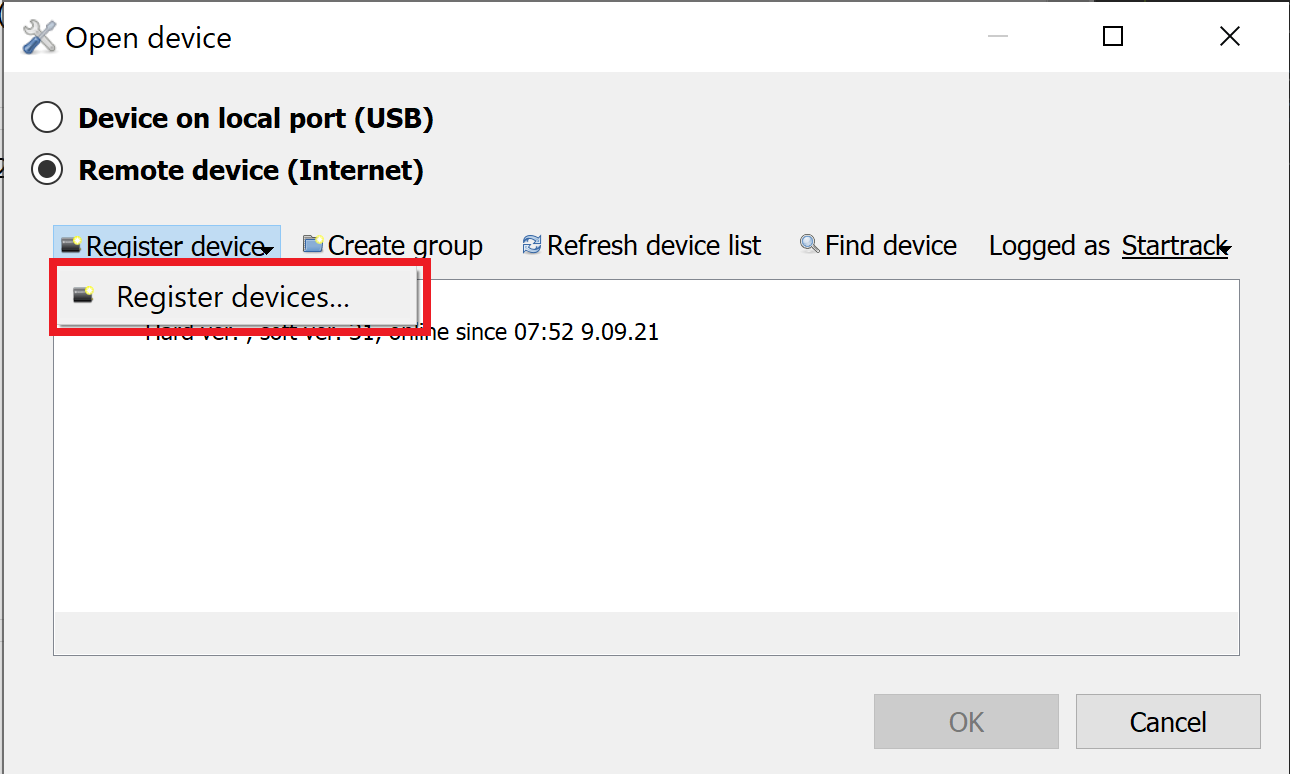Screen dimensions: 1290x774
Task: Click the Create group text label
Action: click(x=405, y=245)
